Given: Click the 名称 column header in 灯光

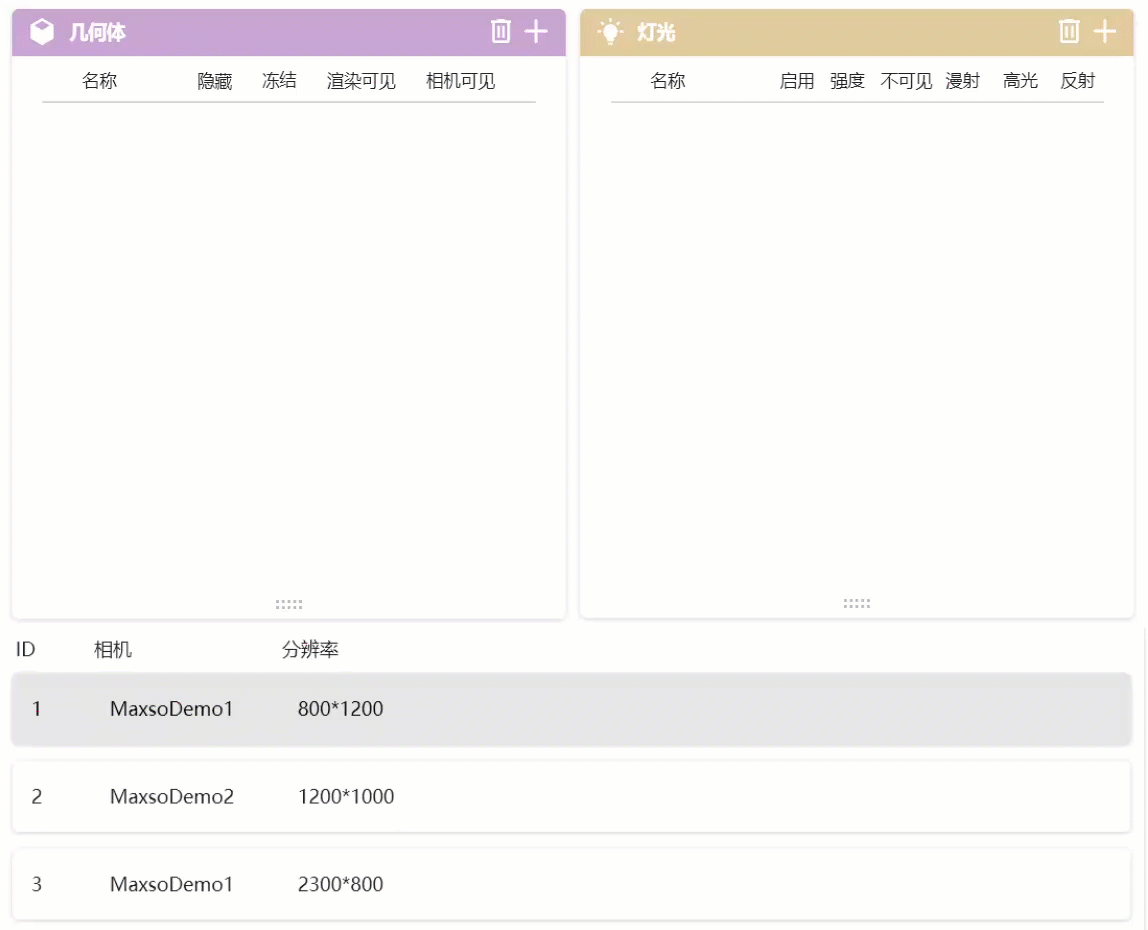Looking at the screenshot, I should tap(668, 81).
